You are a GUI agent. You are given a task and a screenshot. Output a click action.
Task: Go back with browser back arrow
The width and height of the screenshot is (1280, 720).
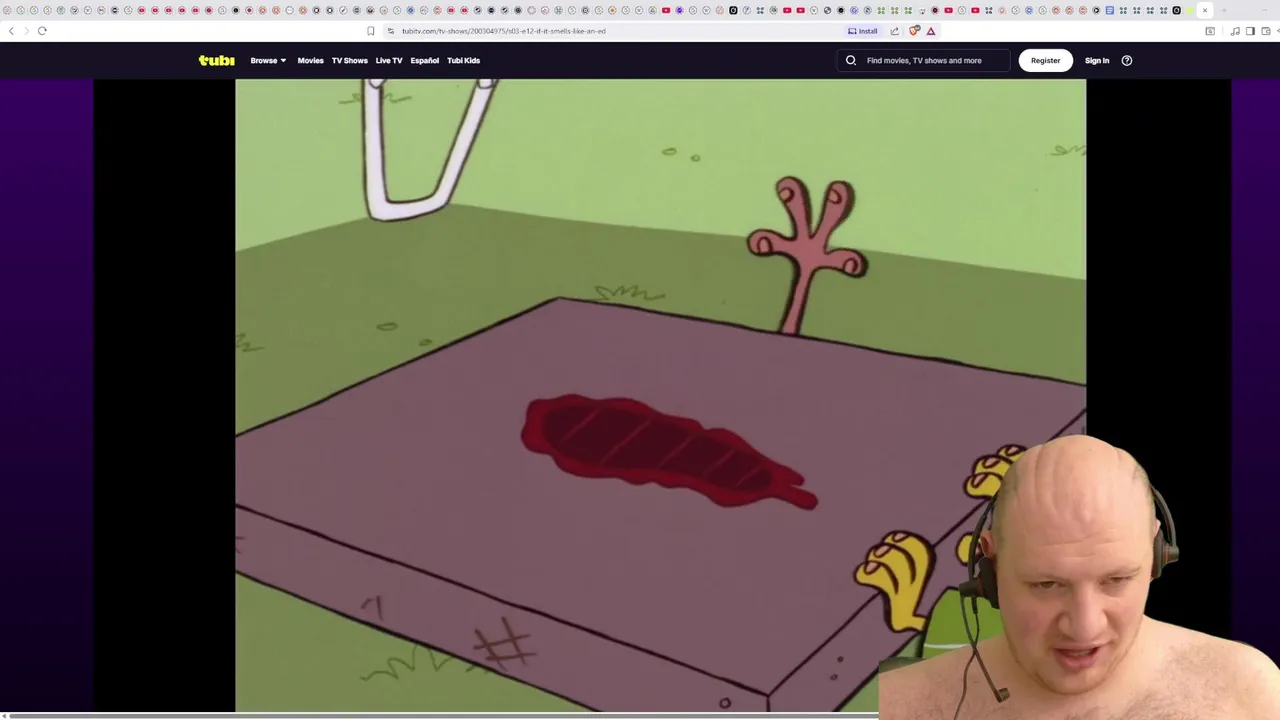point(11,31)
